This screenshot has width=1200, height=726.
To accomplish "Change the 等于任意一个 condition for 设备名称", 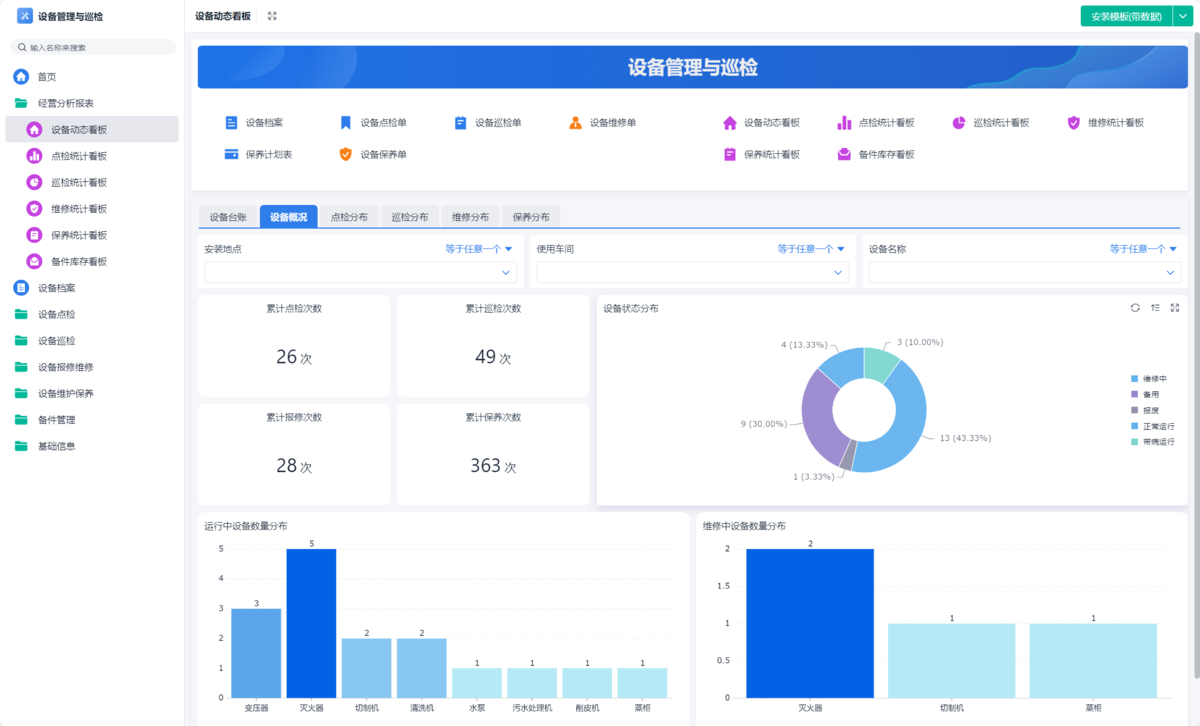I will pos(1143,249).
